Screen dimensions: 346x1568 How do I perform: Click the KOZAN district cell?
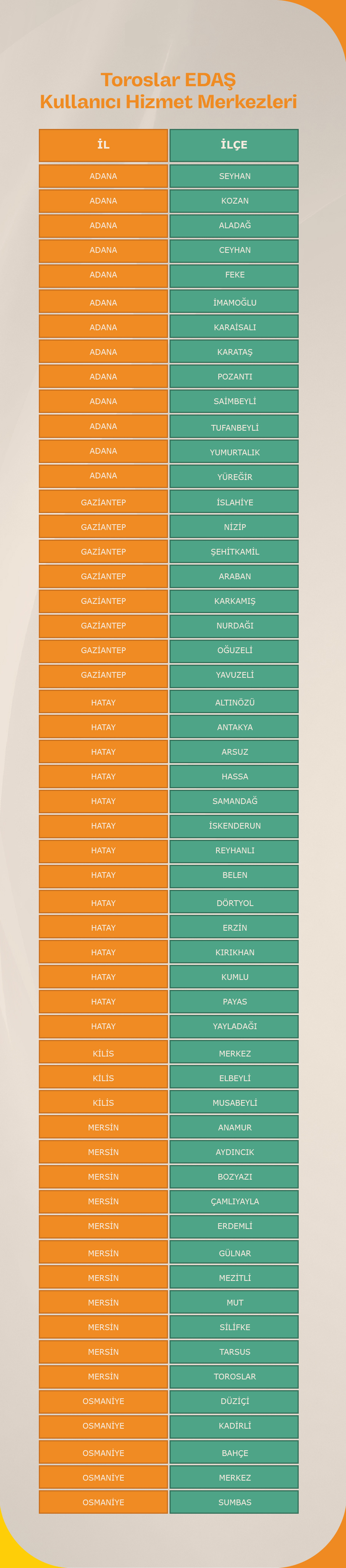point(234,201)
